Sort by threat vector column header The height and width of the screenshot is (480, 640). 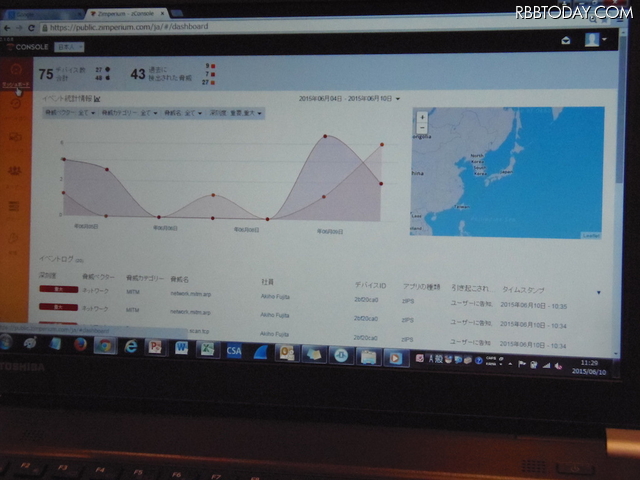click(98, 277)
